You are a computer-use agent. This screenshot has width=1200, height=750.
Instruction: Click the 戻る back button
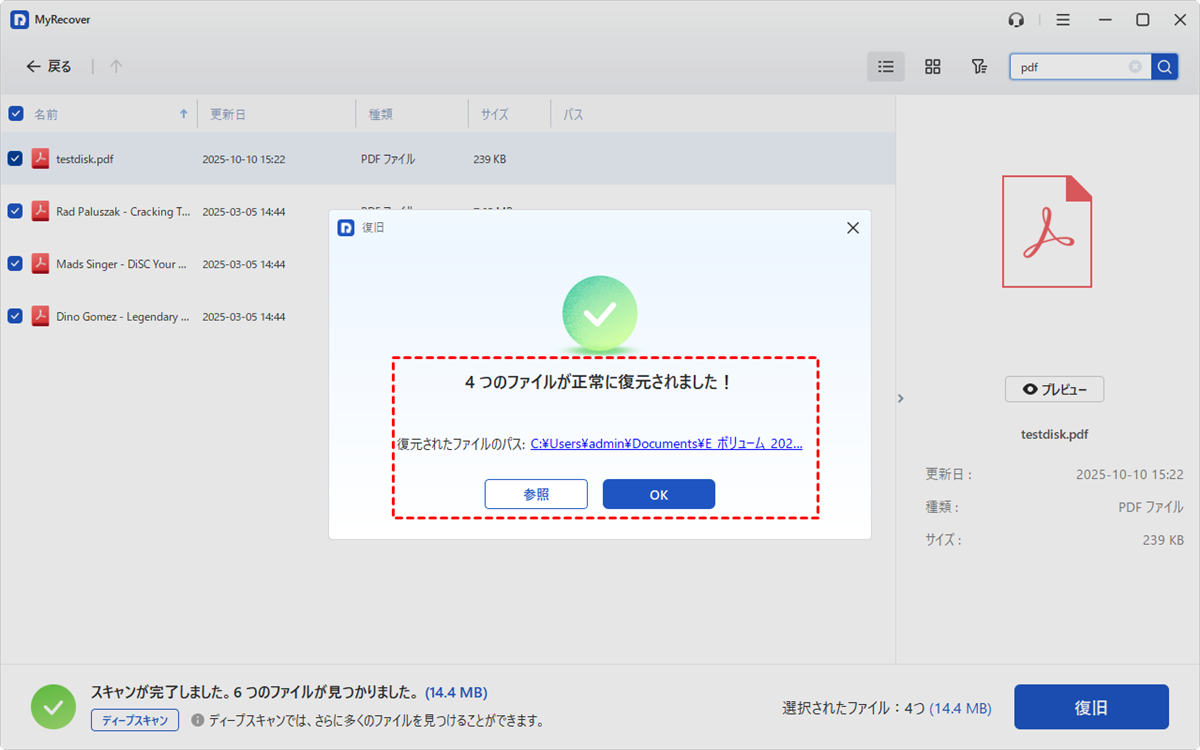coord(49,67)
